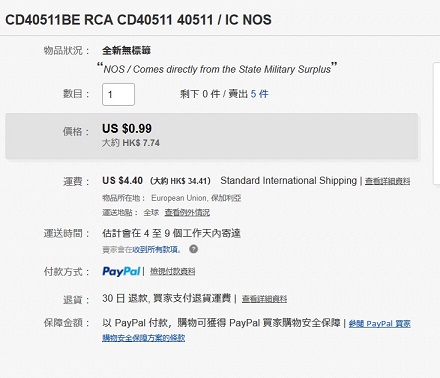Click the white side panel at right edge
440x378 pixels.
point(436,123)
